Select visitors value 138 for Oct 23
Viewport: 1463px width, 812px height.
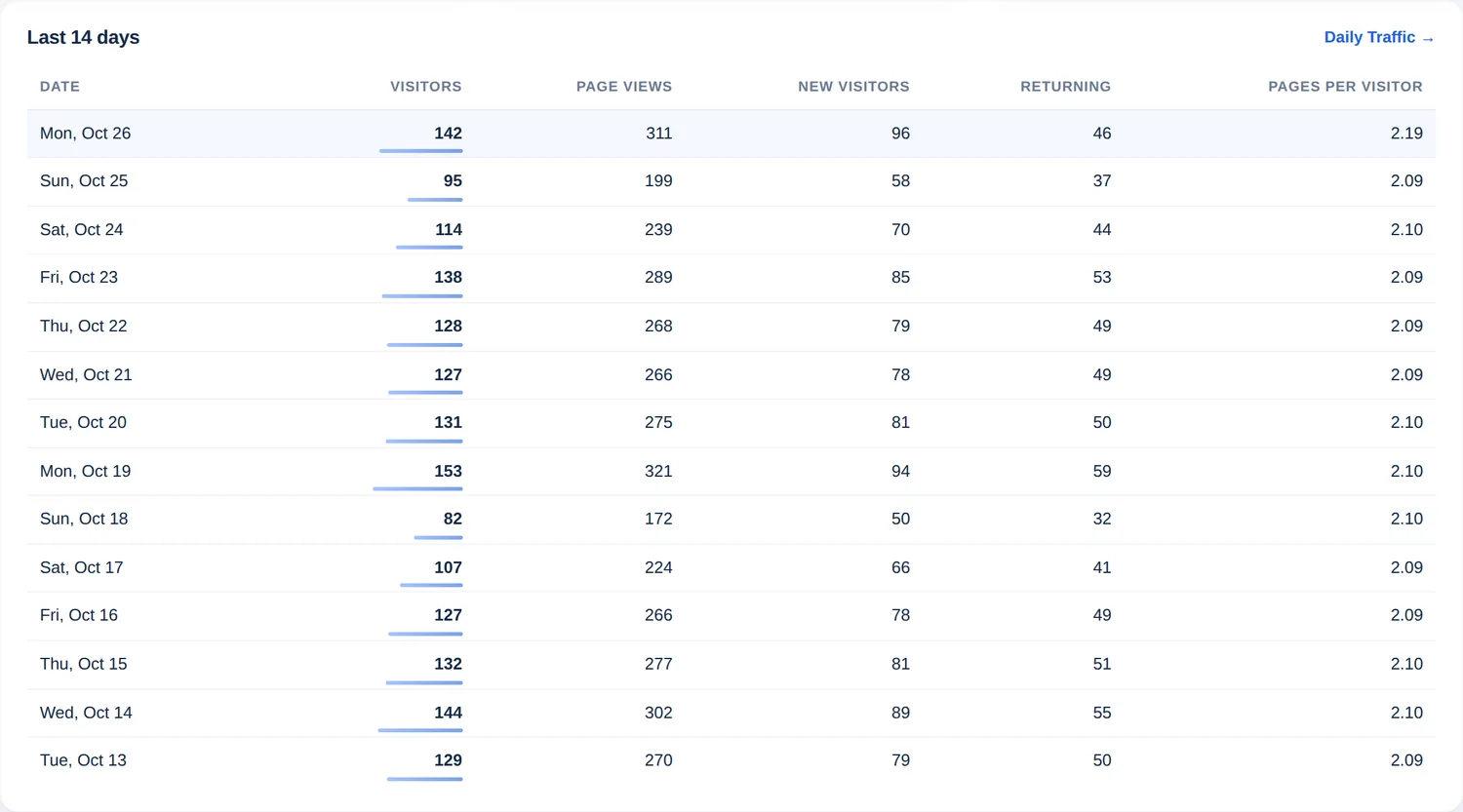click(x=449, y=278)
